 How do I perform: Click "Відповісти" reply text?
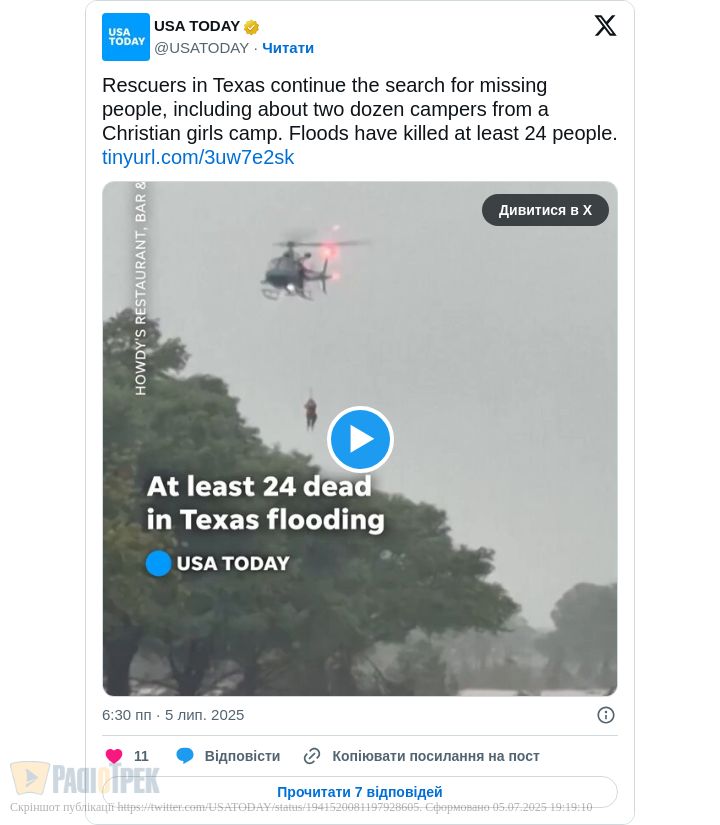point(242,756)
